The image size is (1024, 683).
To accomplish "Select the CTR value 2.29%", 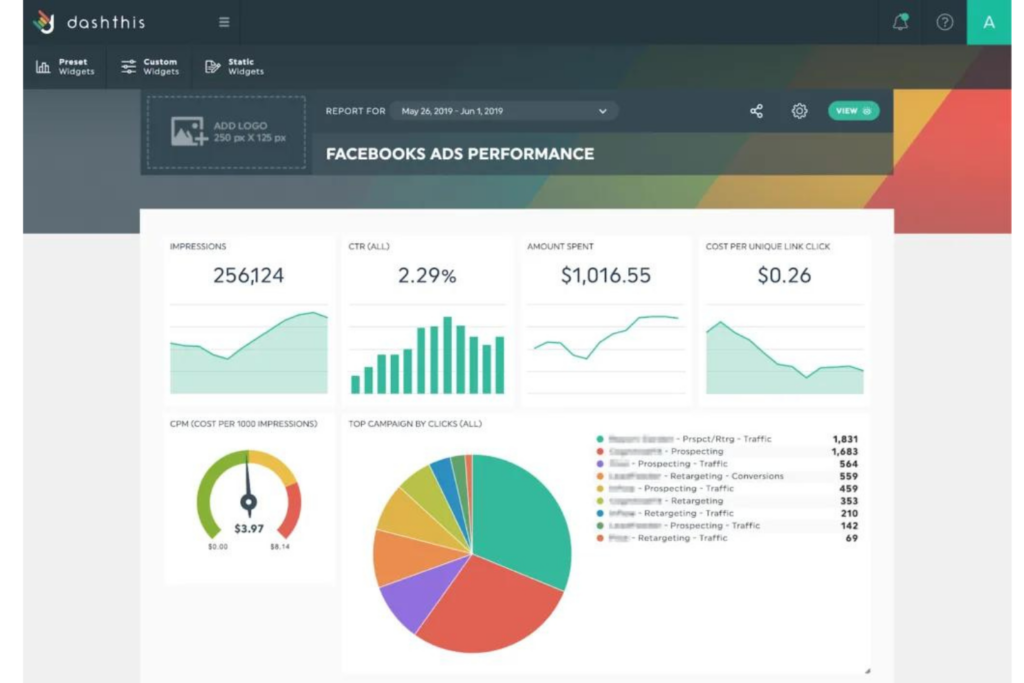I will pyautogui.click(x=427, y=276).
